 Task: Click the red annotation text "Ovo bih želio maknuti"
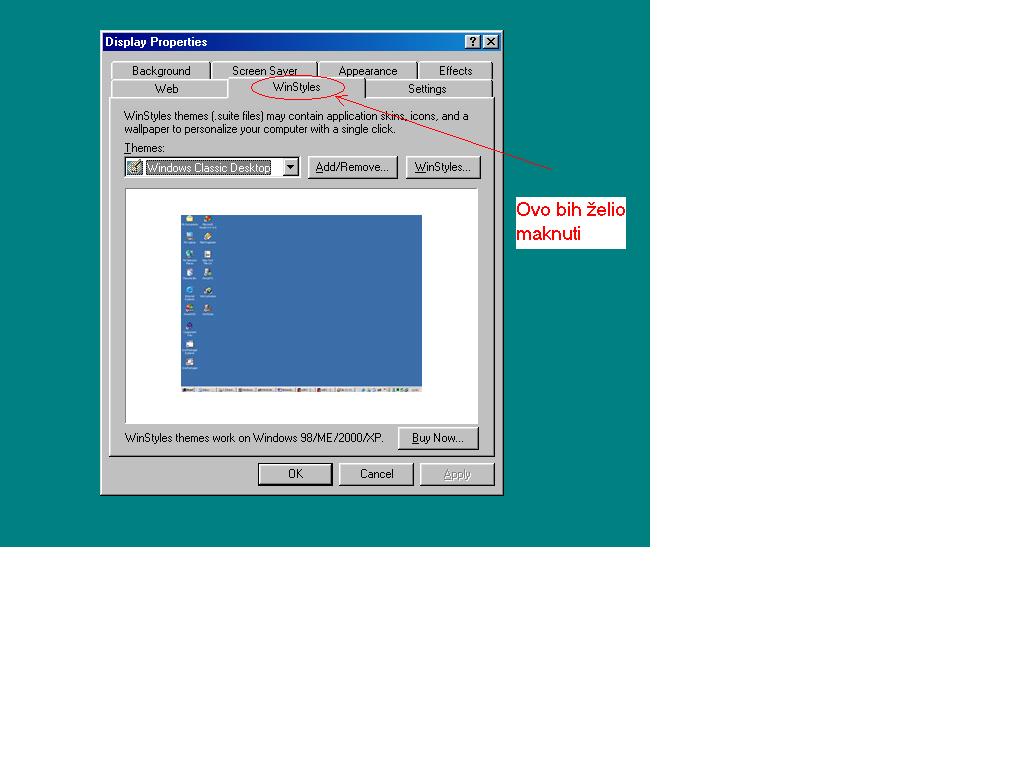tap(570, 222)
